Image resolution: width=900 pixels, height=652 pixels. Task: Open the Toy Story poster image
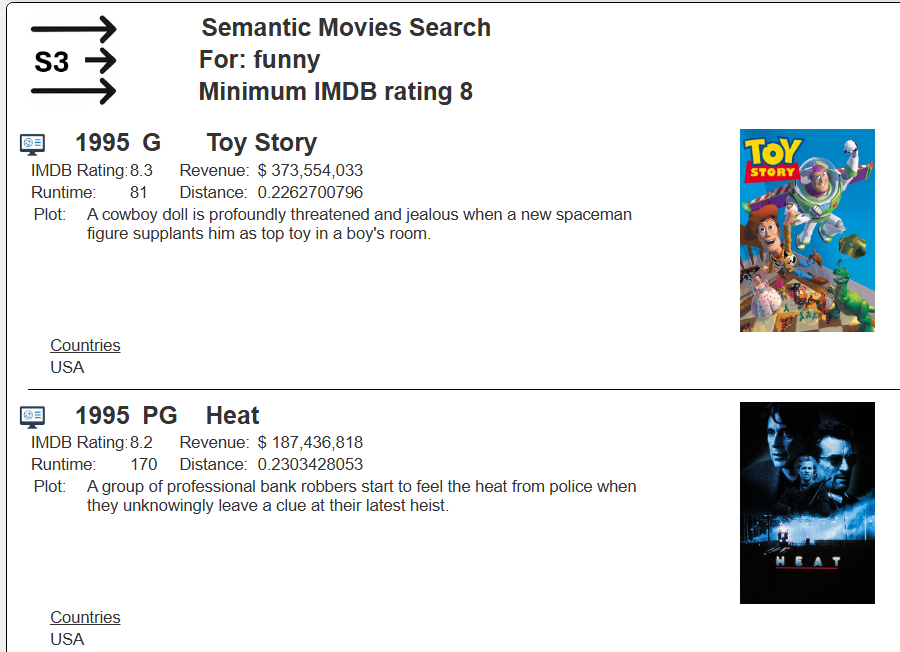pos(807,230)
